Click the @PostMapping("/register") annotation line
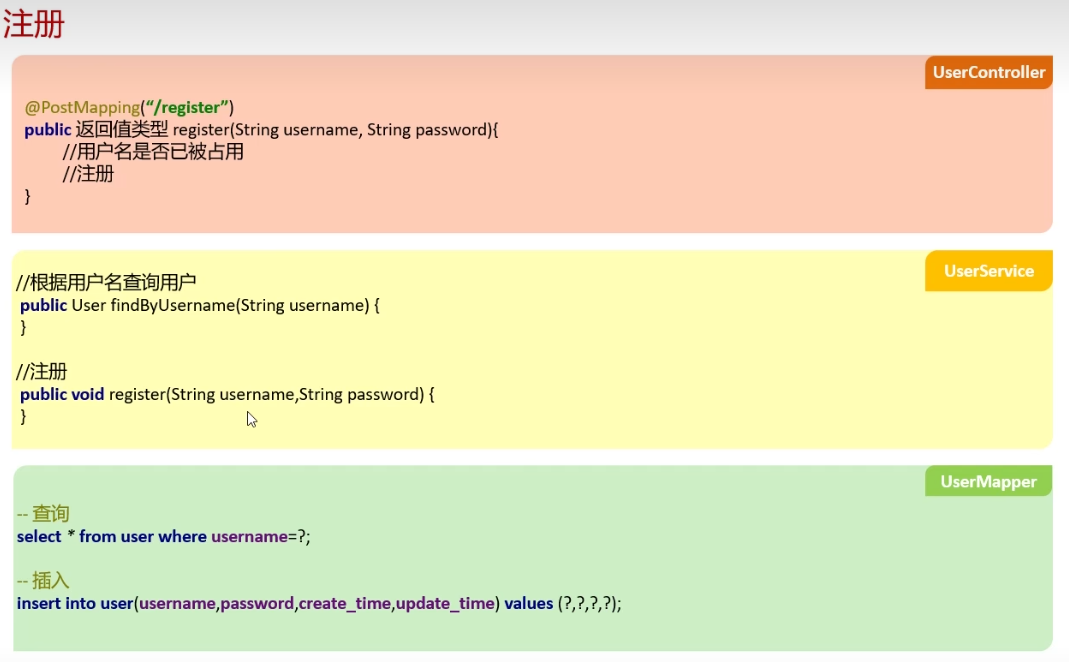Image resolution: width=1069 pixels, height=662 pixels. coord(129,107)
